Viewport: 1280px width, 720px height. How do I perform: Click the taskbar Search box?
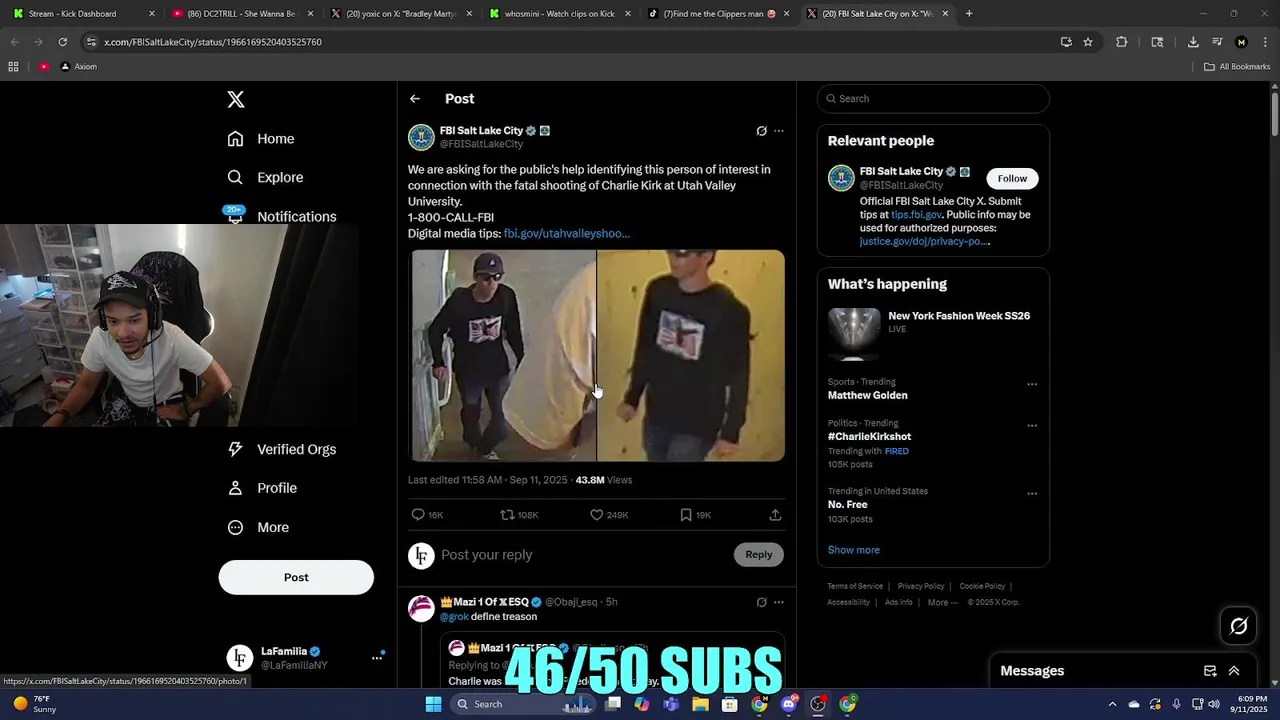522,704
